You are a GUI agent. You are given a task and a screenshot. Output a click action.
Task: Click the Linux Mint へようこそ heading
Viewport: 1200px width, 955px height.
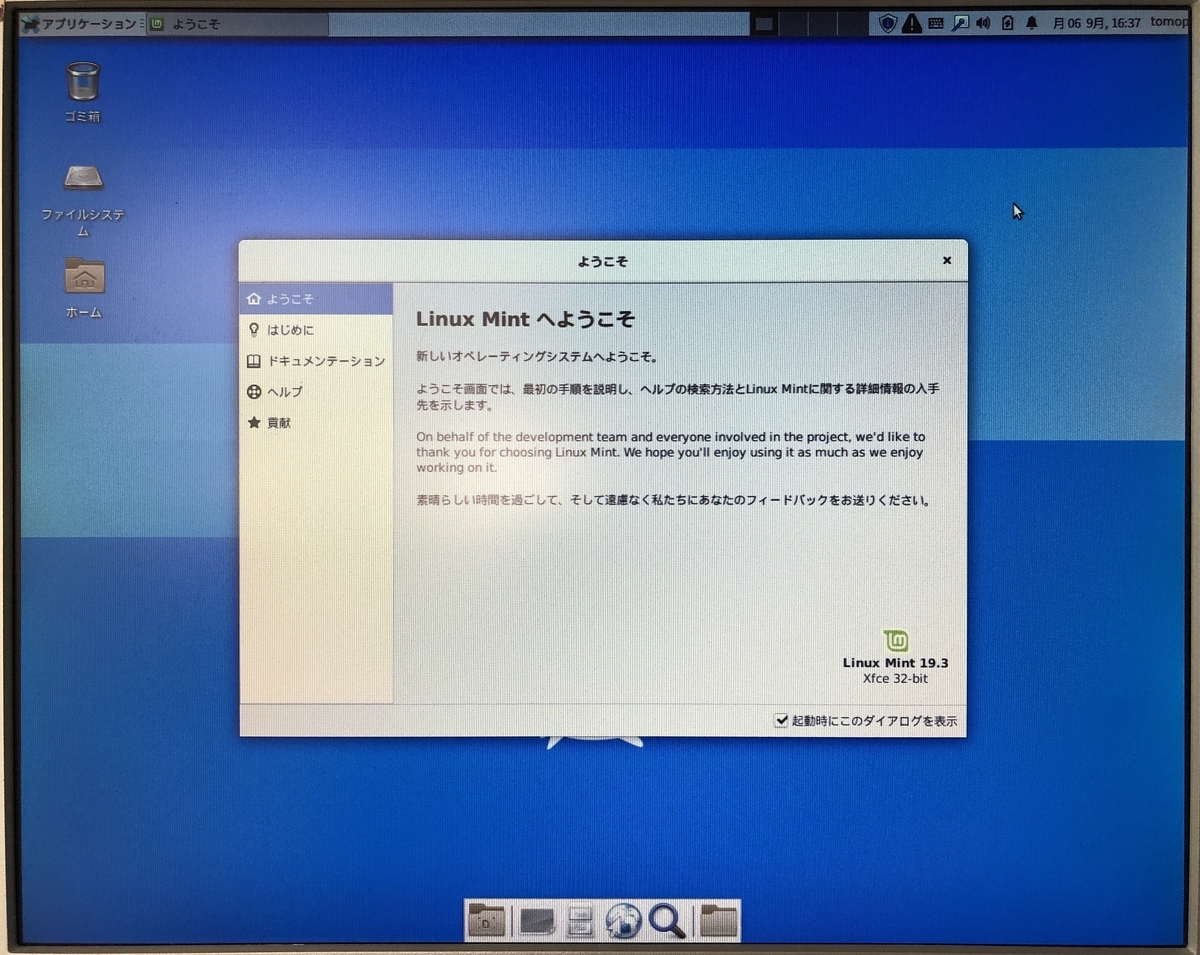click(x=525, y=319)
